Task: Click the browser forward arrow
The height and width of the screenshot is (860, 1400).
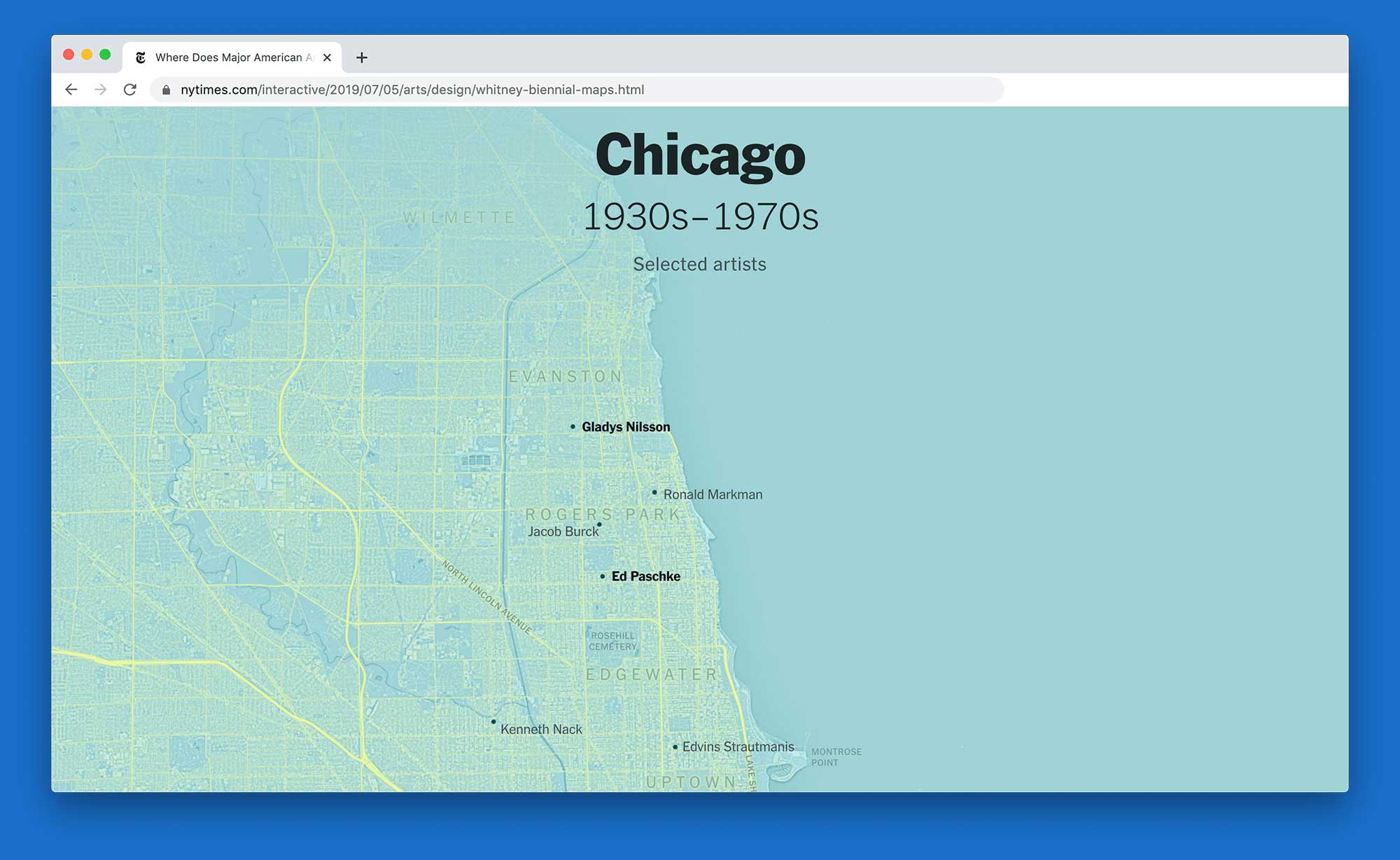Action: (101, 90)
